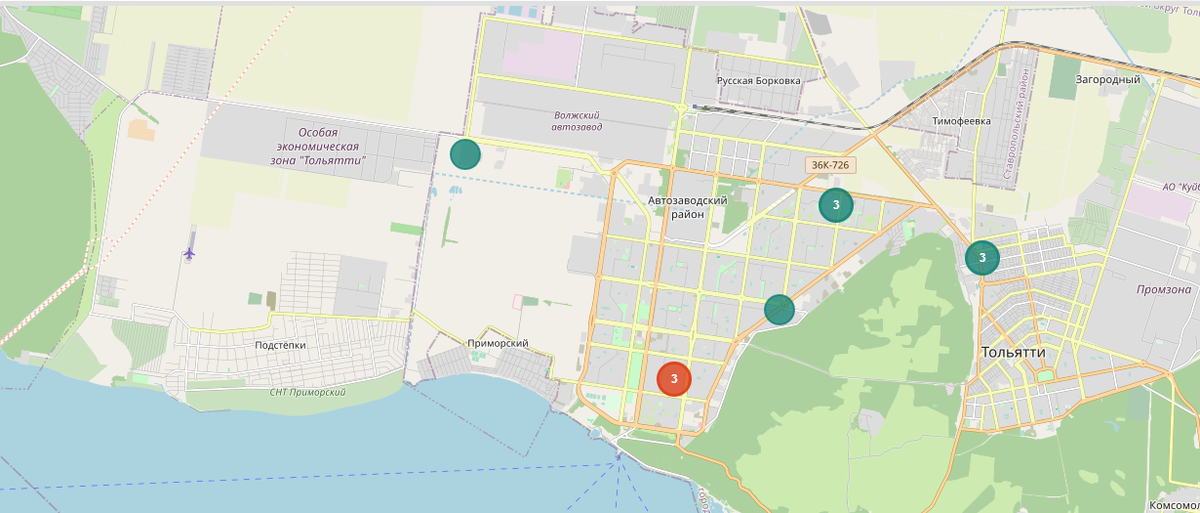Click the Особая экономическая зона "Тольятти" label
The image size is (1200, 513).
pos(319,146)
